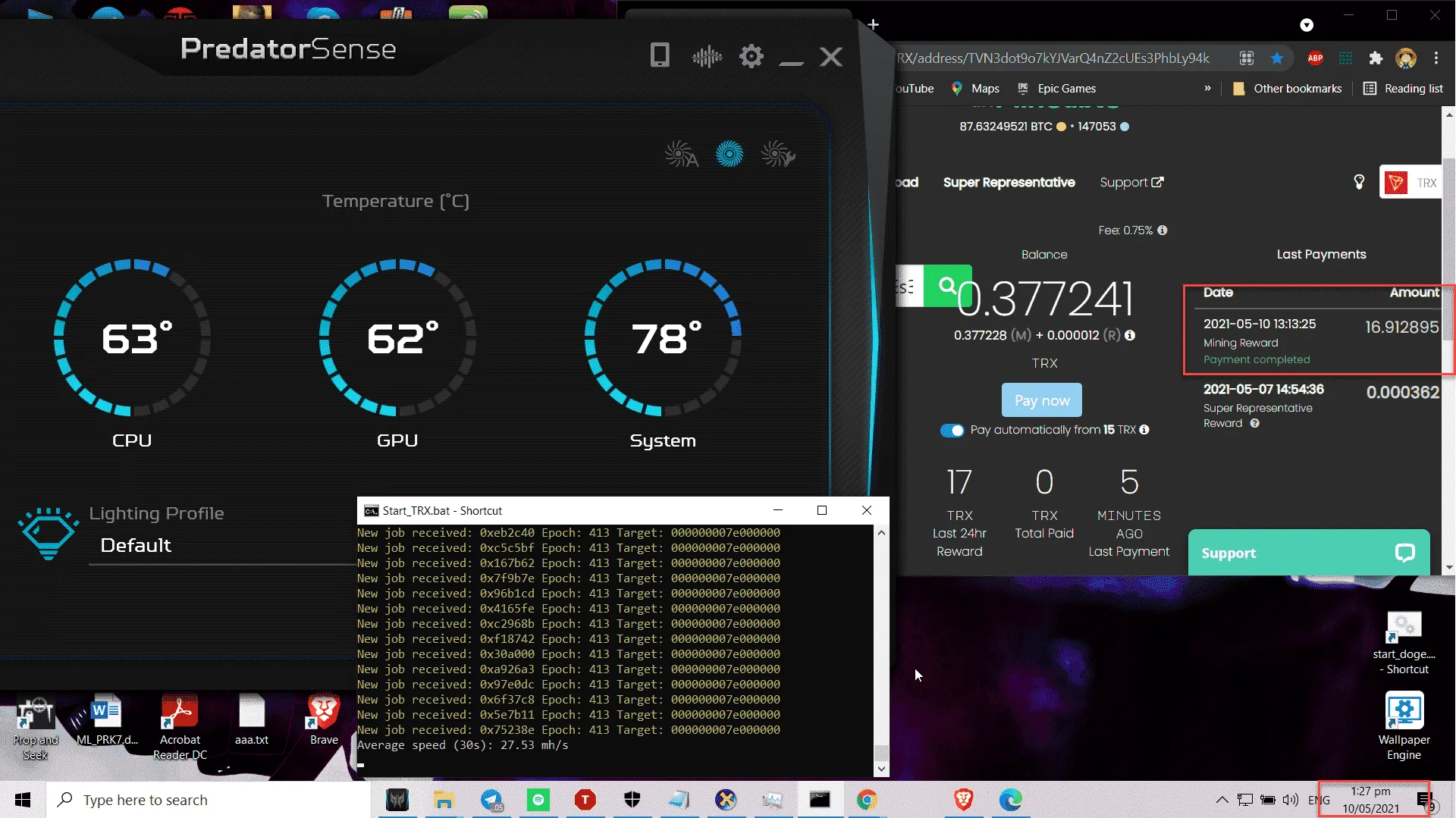Screen dimensions: 1456x818
Task: Open Google Chrome from taskbar
Action: tap(867, 800)
